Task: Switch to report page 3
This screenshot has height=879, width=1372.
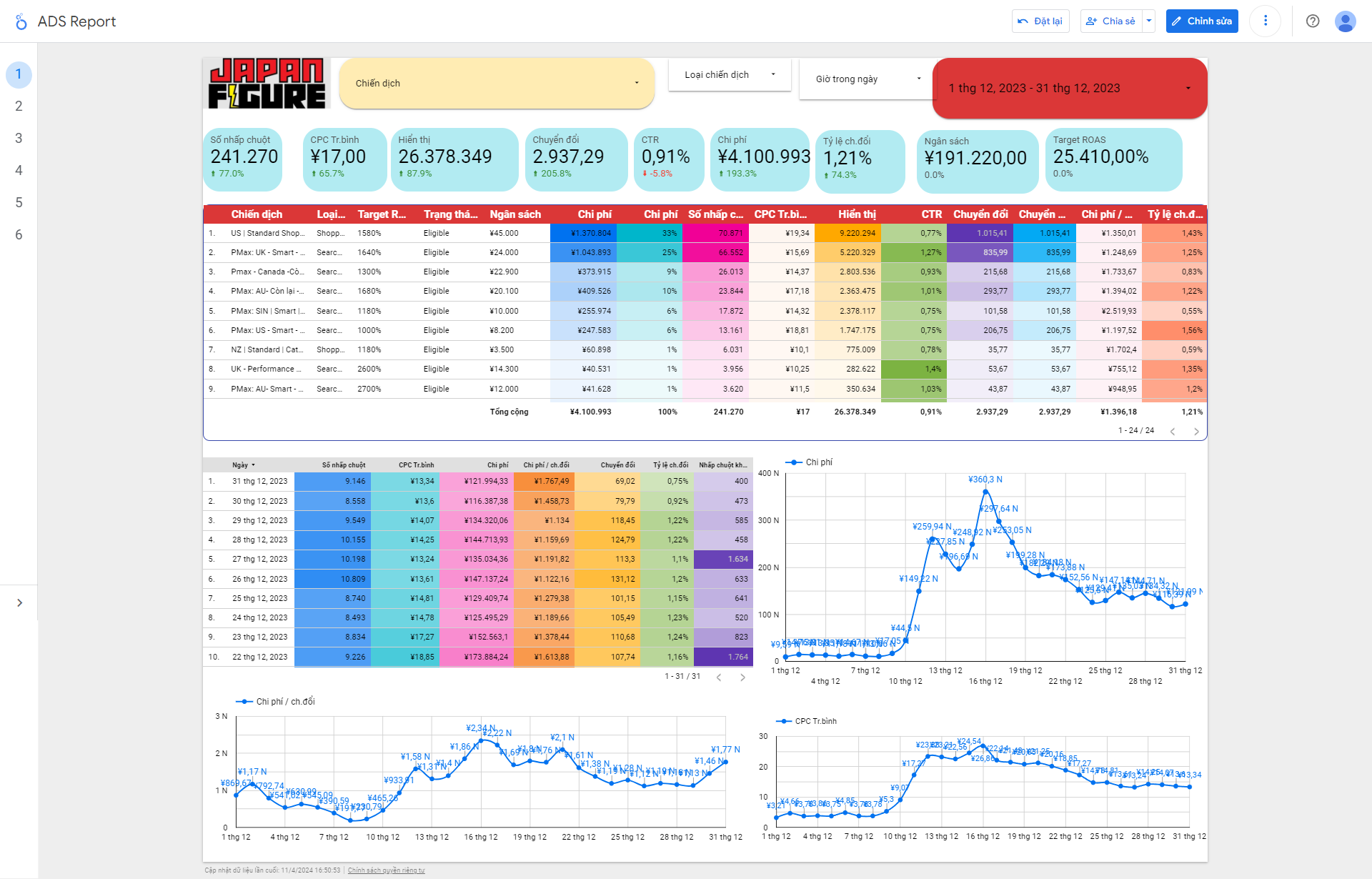Action: [19, 138]
